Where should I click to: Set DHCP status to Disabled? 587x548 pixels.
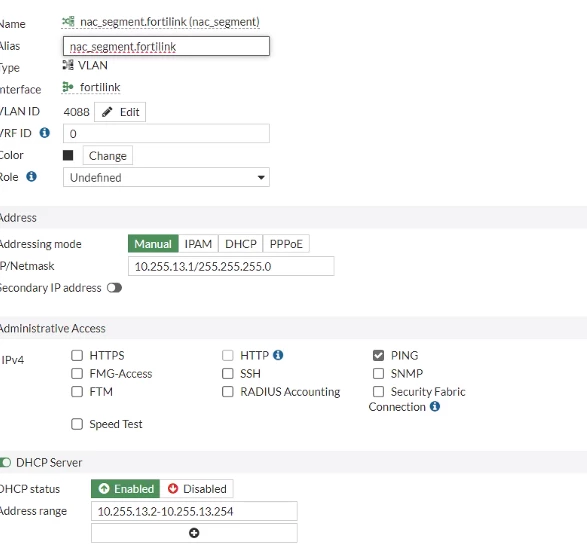click(197, 488)
